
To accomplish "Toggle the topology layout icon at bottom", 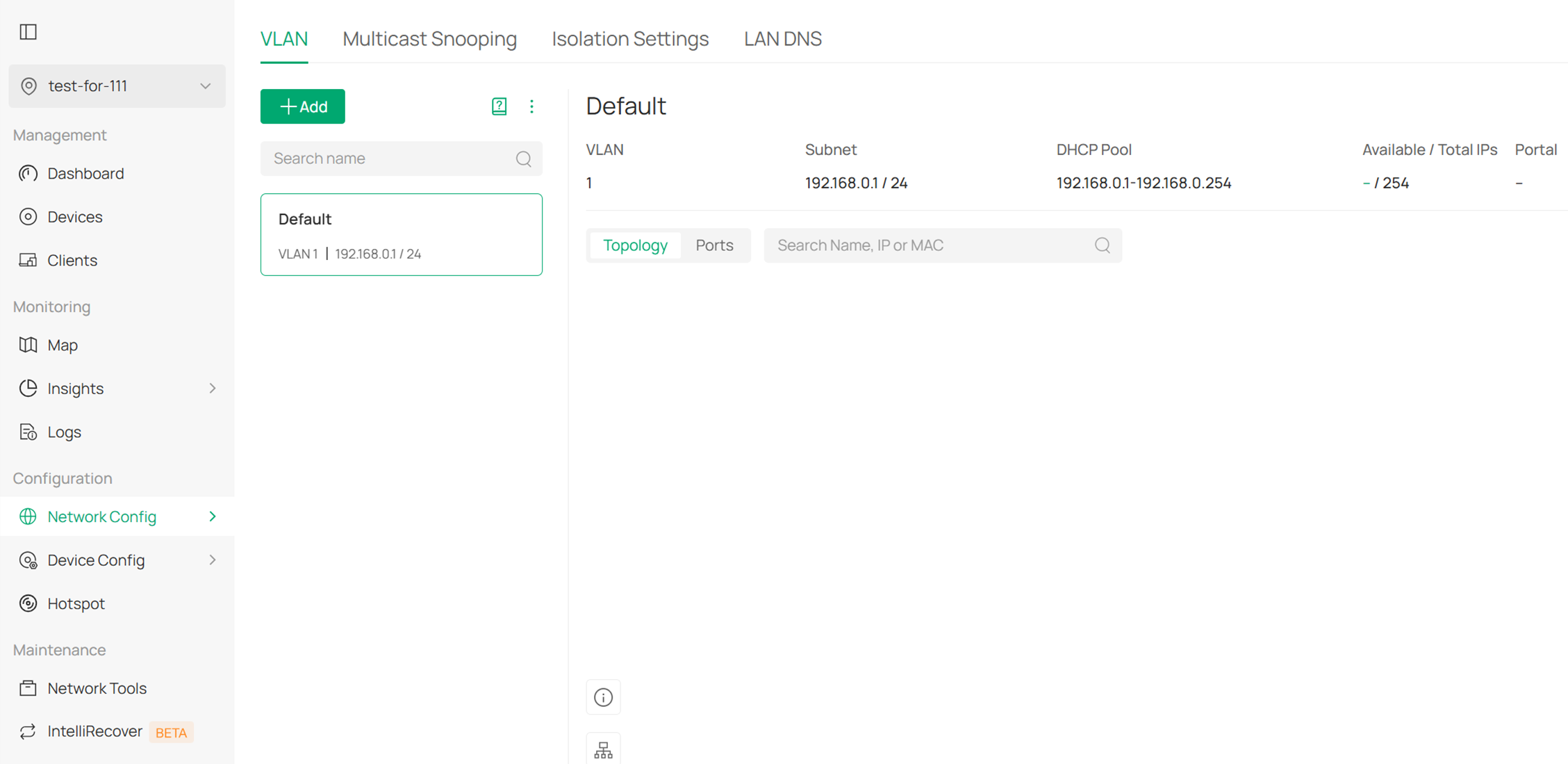I will click(603, 749).
